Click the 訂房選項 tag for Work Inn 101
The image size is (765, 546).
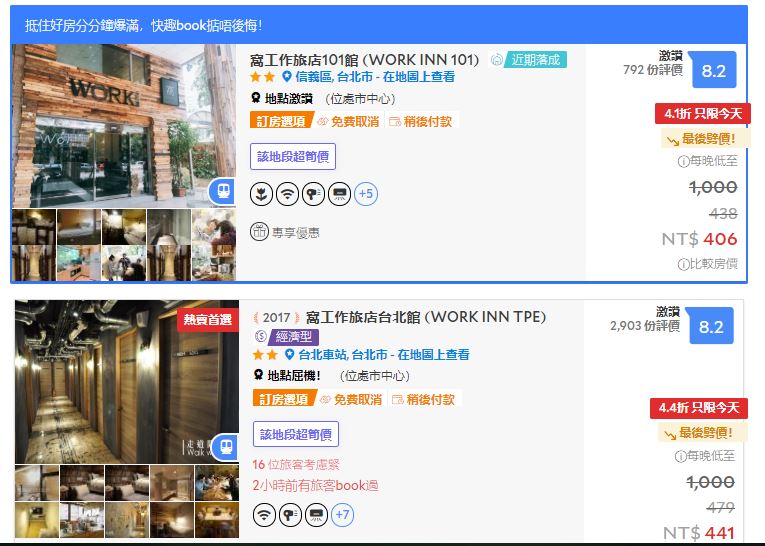coord(282,121)
